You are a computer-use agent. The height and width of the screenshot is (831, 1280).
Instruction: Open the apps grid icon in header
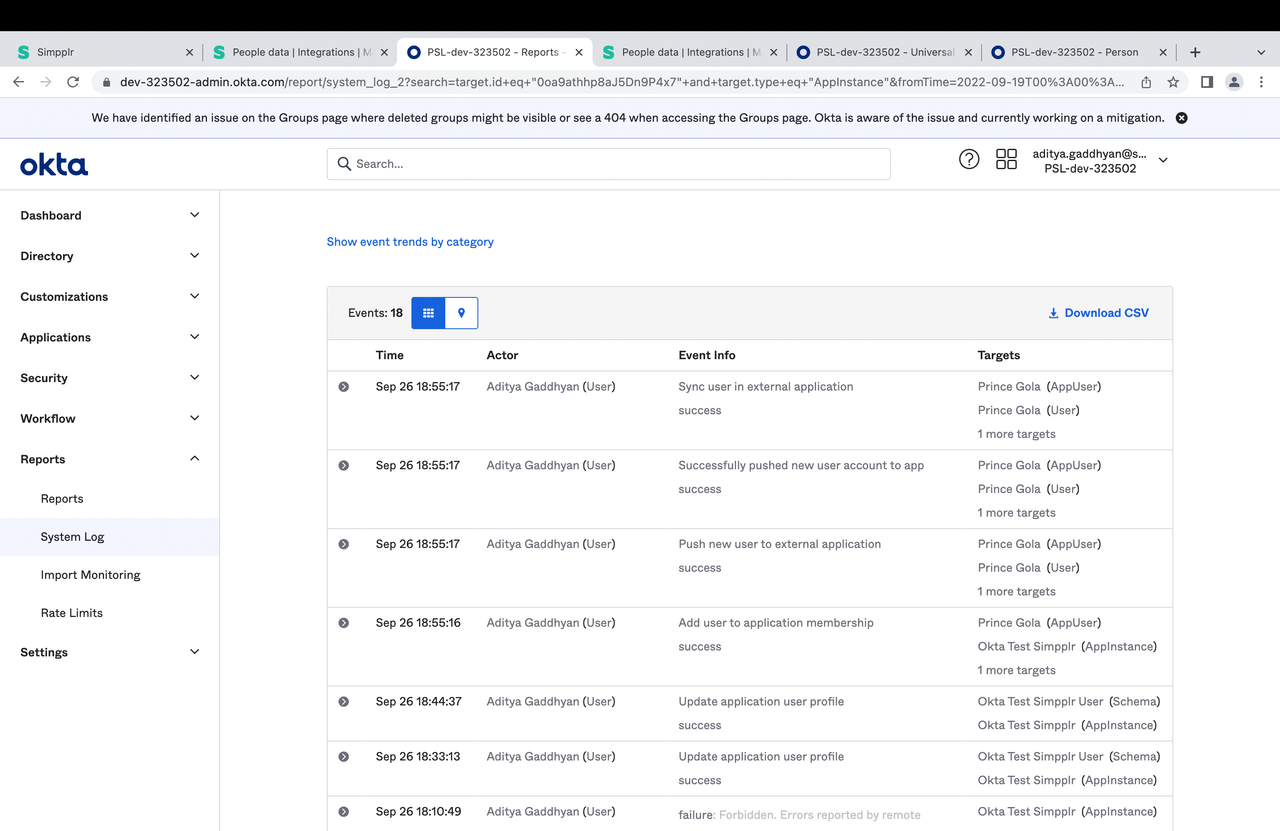[x=1006, y=159]
